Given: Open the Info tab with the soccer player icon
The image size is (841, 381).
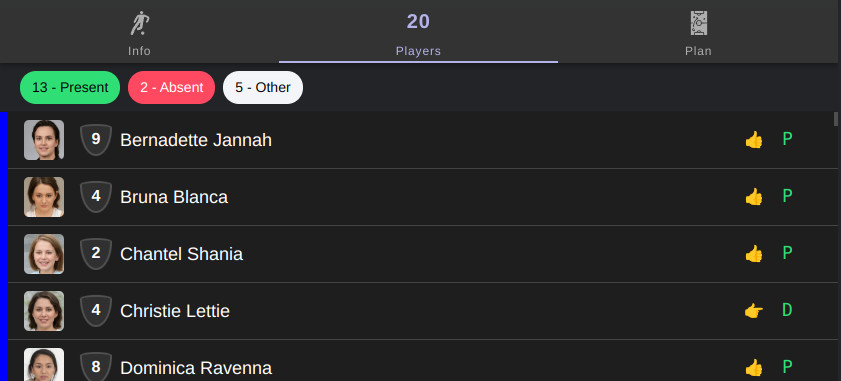Looking at the screenshot, I should pyautogui.click(x=139, y=32).
